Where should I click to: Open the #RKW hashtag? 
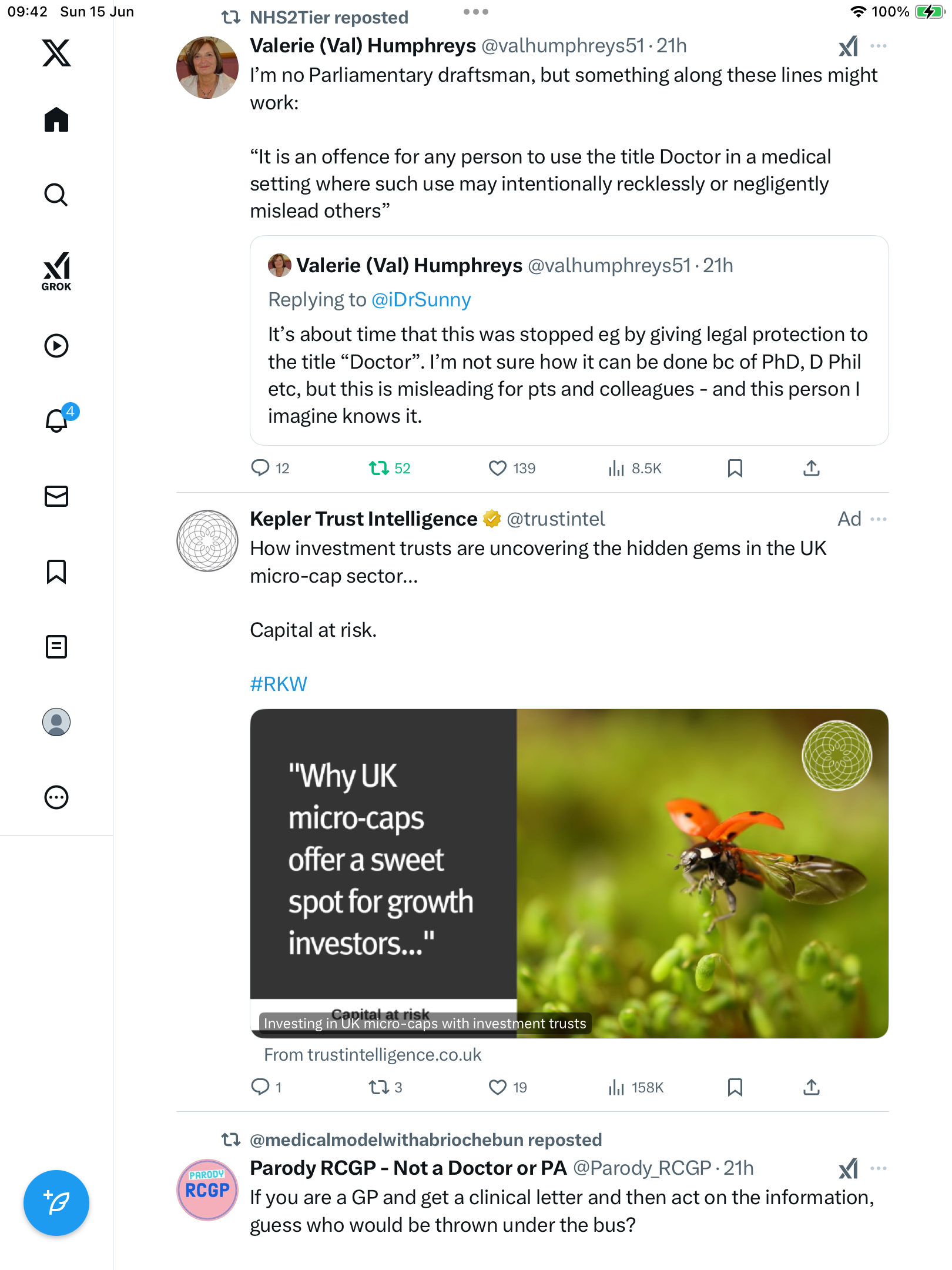coord(279,684)
